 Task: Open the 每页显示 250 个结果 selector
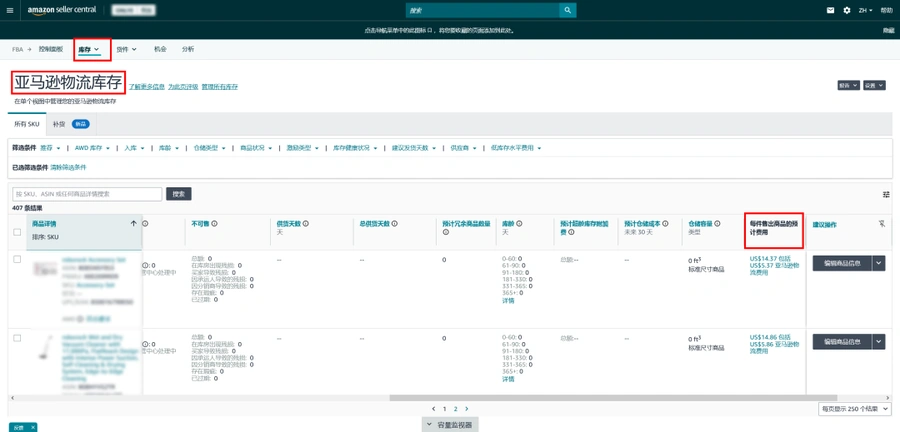[855, 408]
